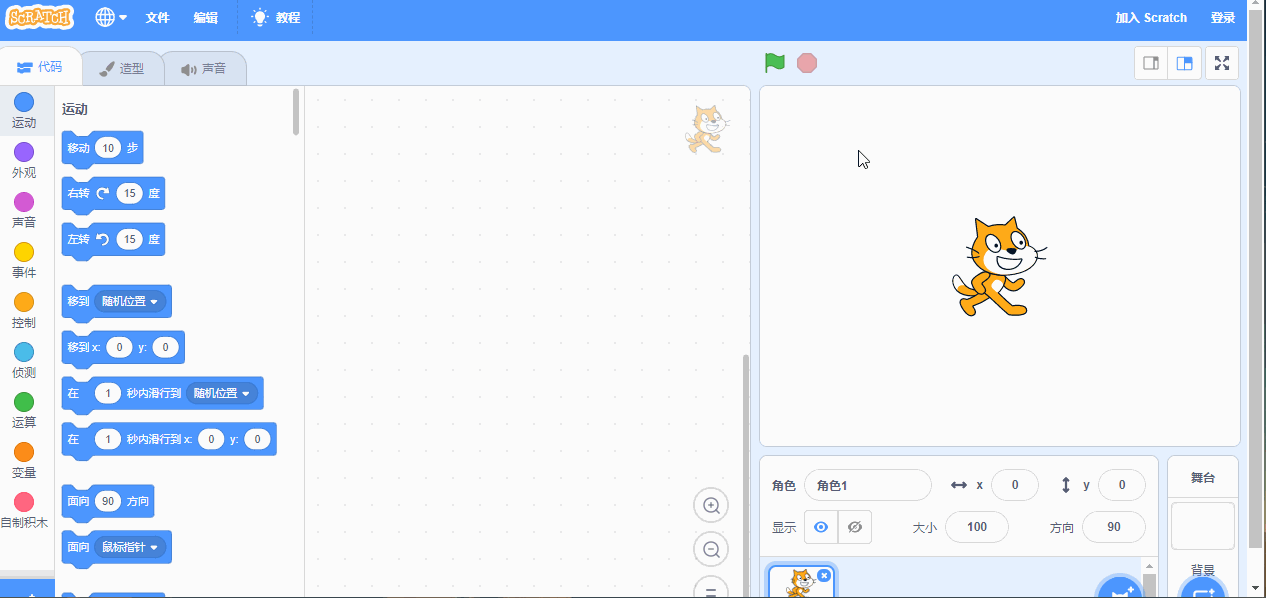Viewport: 1266px width, 598px height.
Task: Select the 侦测 block category
Action: pyautogui.click(x=24, y=361)
